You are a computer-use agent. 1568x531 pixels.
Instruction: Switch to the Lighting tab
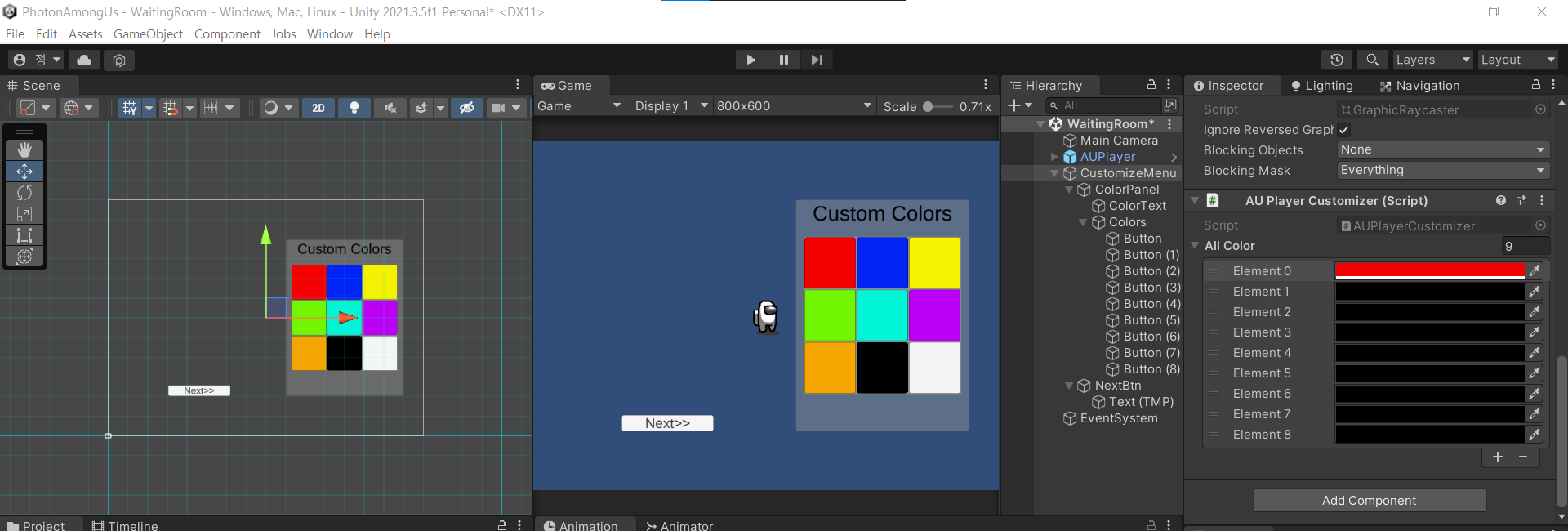pos(1322,86)
